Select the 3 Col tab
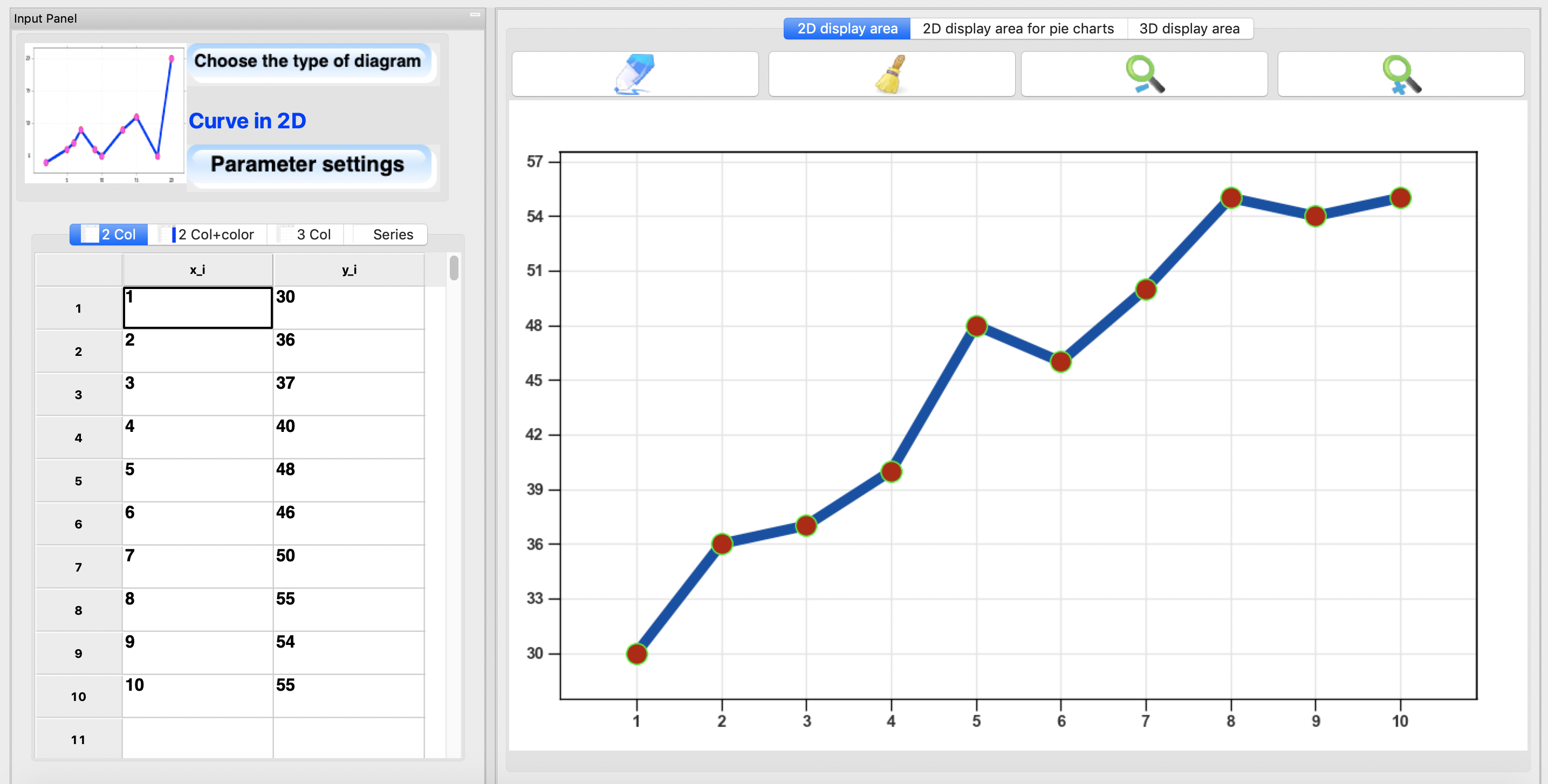The height and width of the screenshot is (784, 1548). (x=305, y=235)
